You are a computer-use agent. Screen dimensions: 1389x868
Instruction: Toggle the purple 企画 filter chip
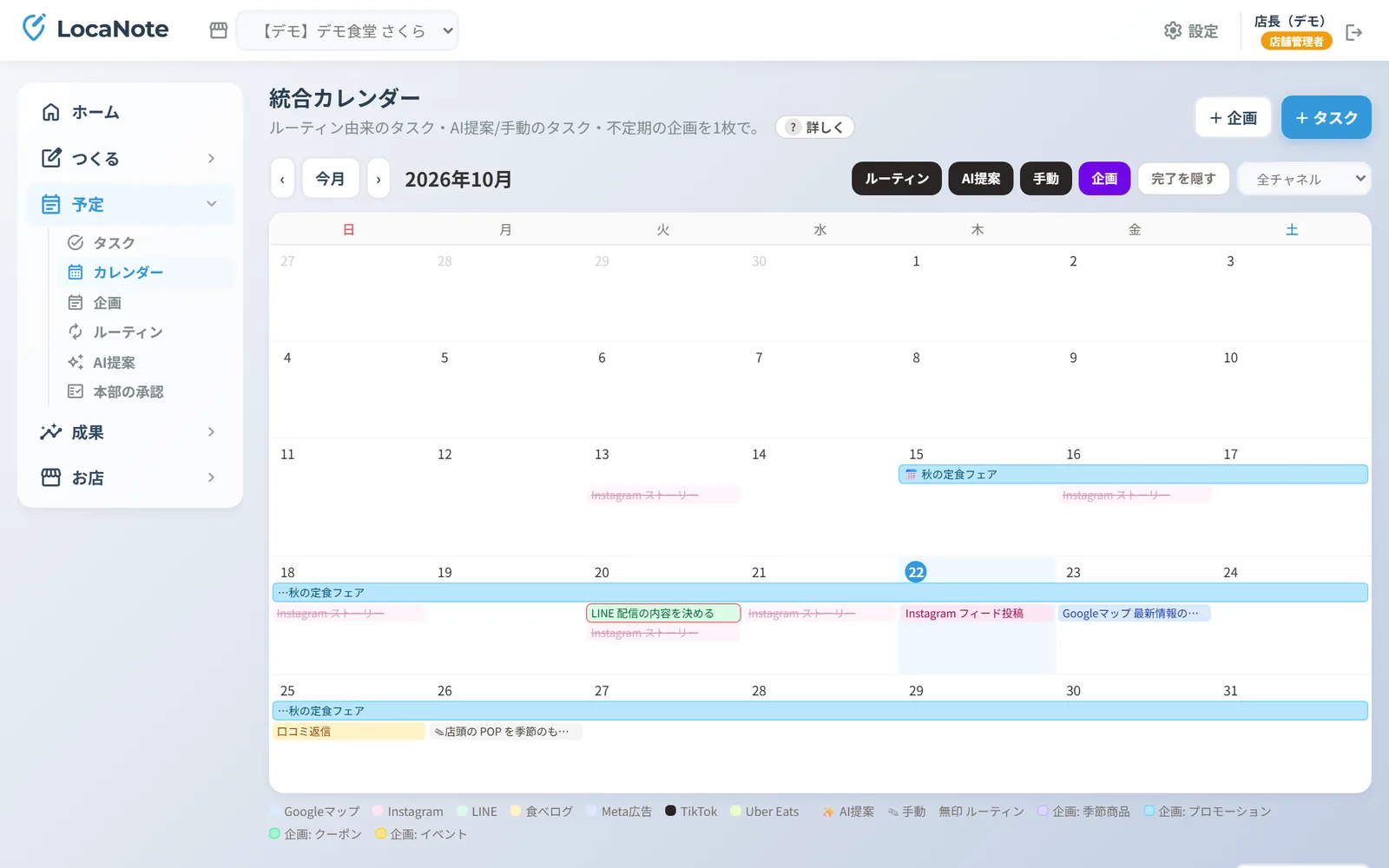click(1104, 179)
